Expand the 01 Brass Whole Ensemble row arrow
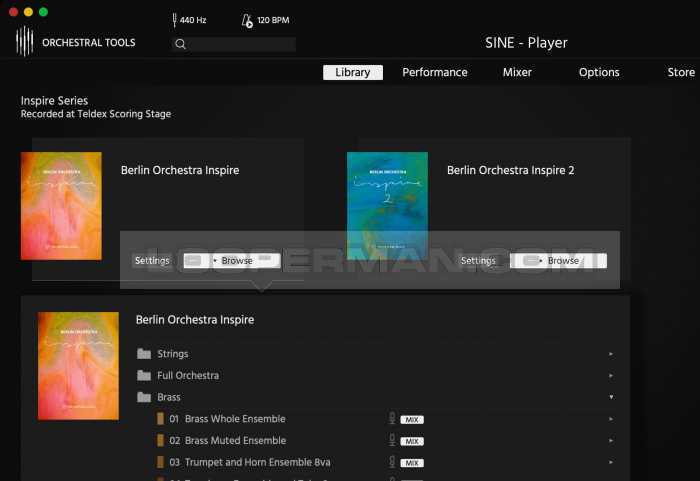Screen dimensions: 700x481 point(611,419)
